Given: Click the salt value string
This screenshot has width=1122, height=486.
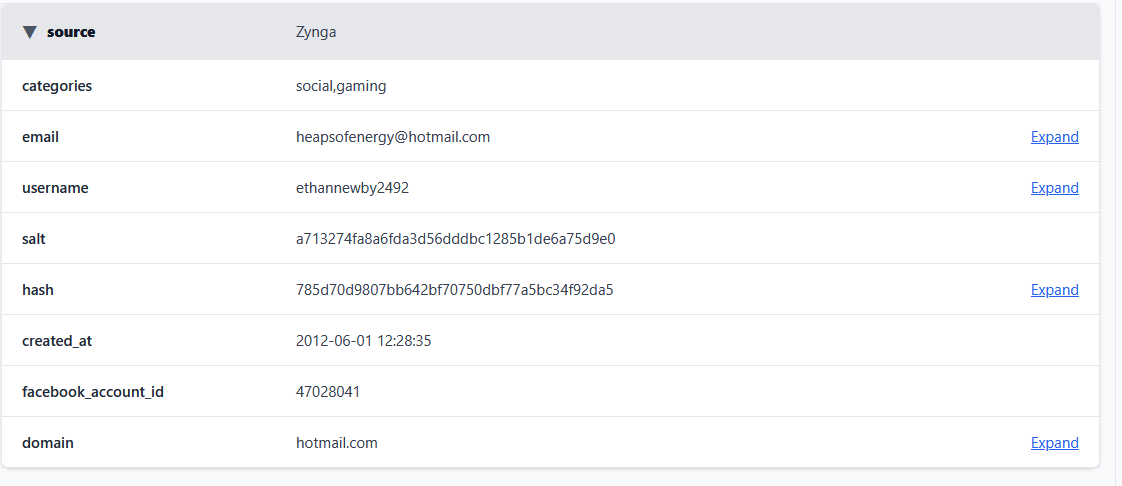Looking at the screenshot, I should pos(455,239).
